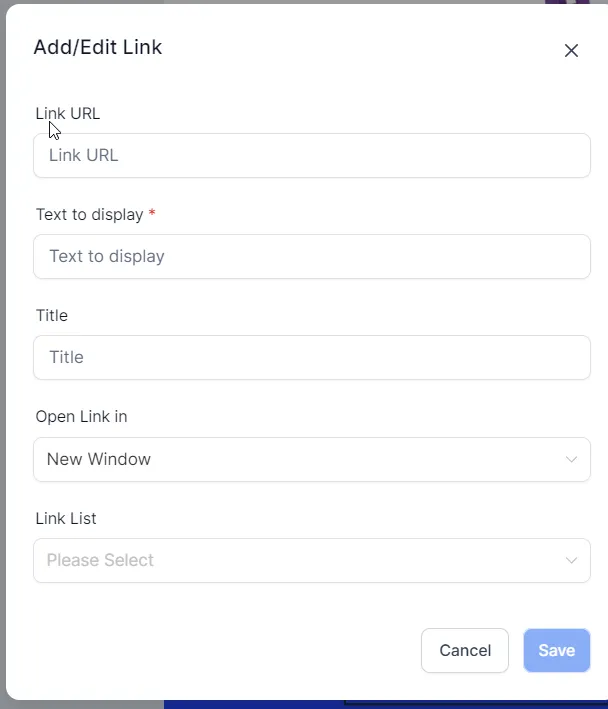Screen dimensions: 608x709
Task: Click the Title field label
Action: pyautogui.click(x=52, y=316)
